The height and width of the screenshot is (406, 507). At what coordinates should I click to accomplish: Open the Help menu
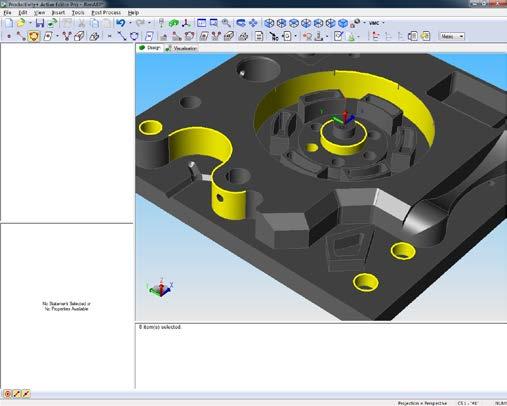point(133,13)
